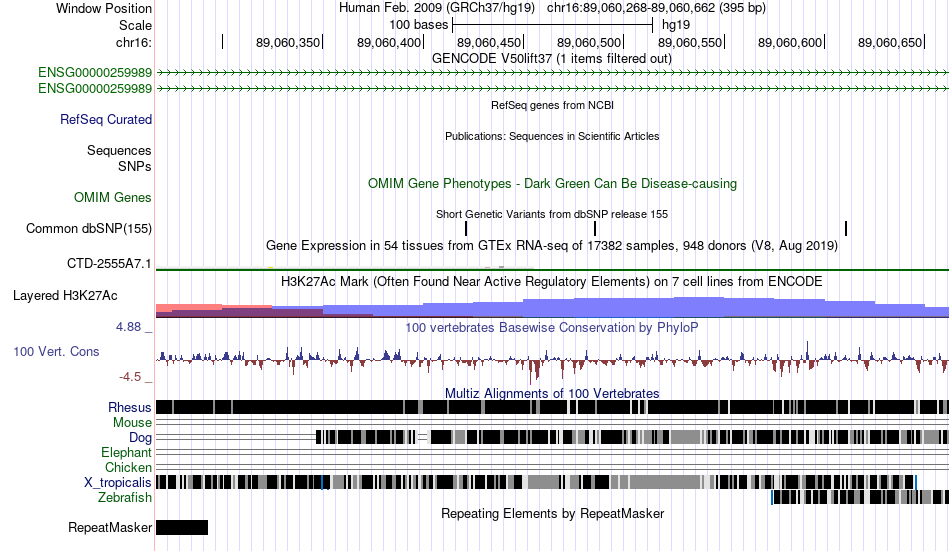Click the chr16:89,060,268-89,060,662 position text
This screenshot has height=551, width=950.
(x=656, y=8)
